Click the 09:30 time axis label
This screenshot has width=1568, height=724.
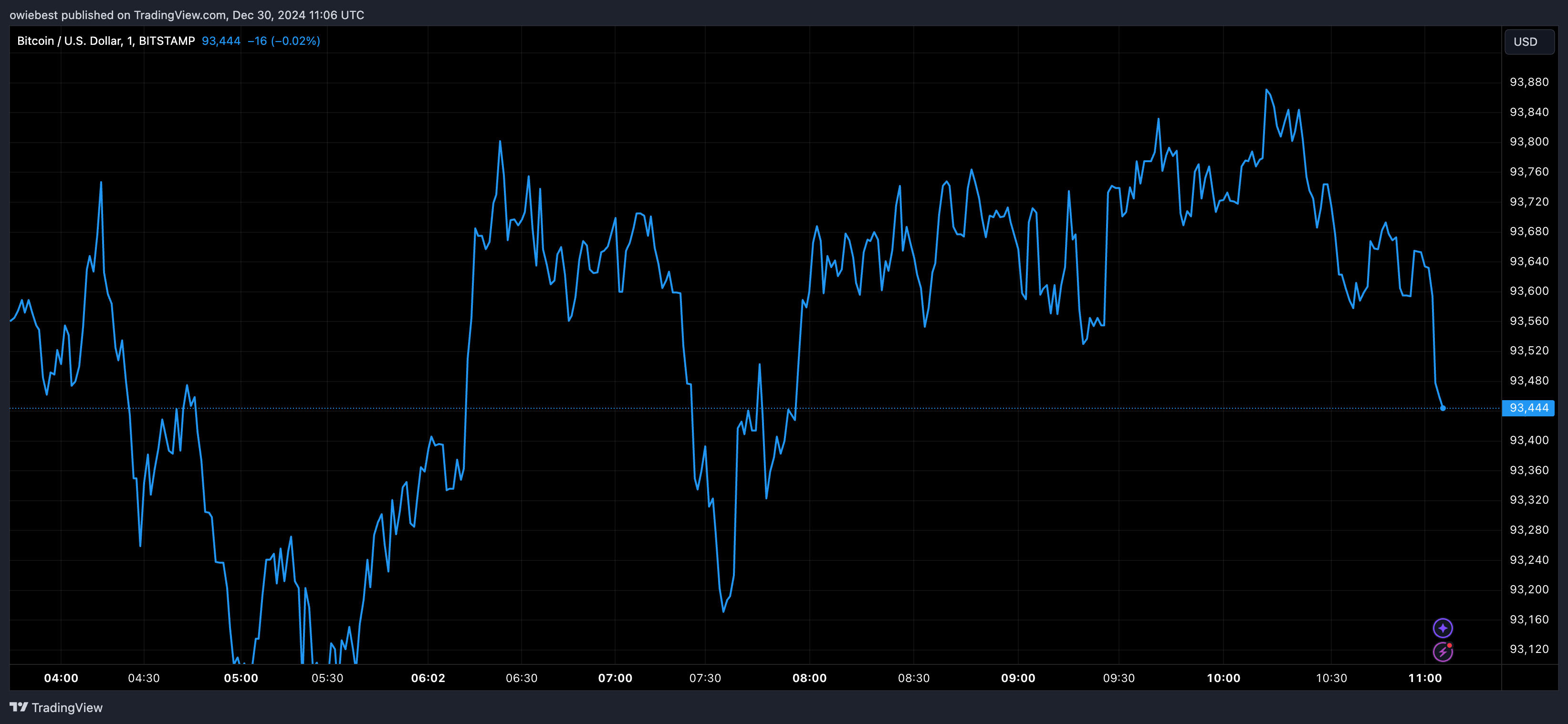1119,678
